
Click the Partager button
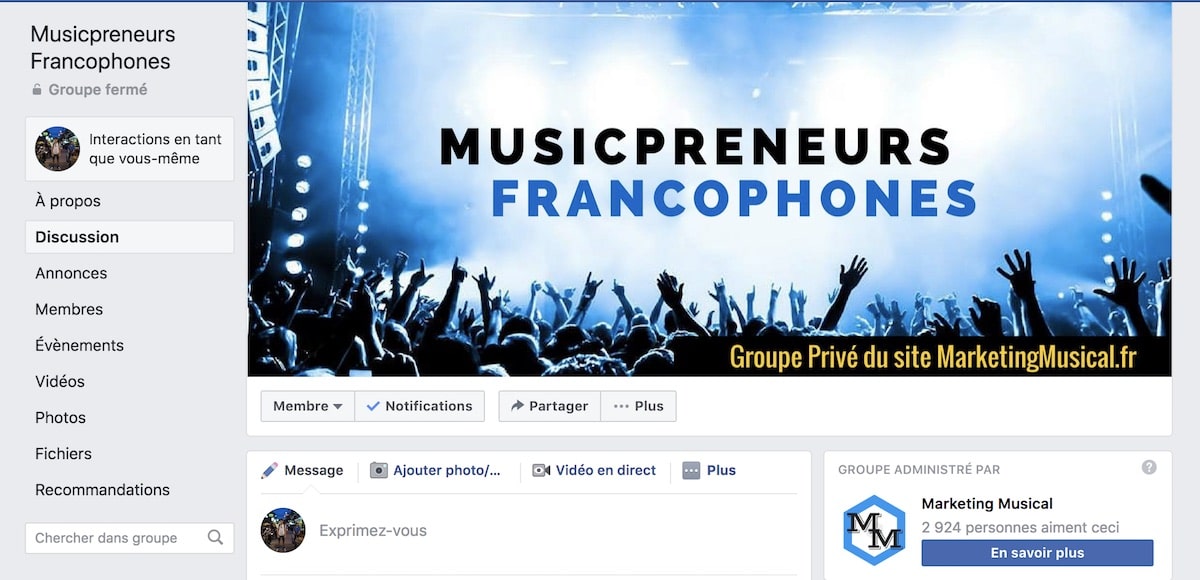tap(550, 406)
